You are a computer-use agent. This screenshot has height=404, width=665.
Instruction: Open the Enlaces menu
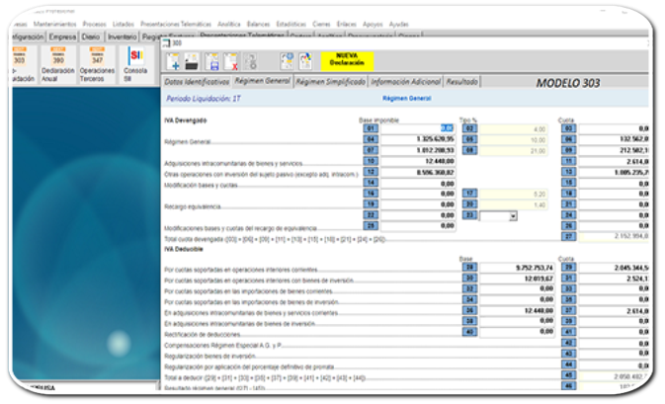coord(346,24)
